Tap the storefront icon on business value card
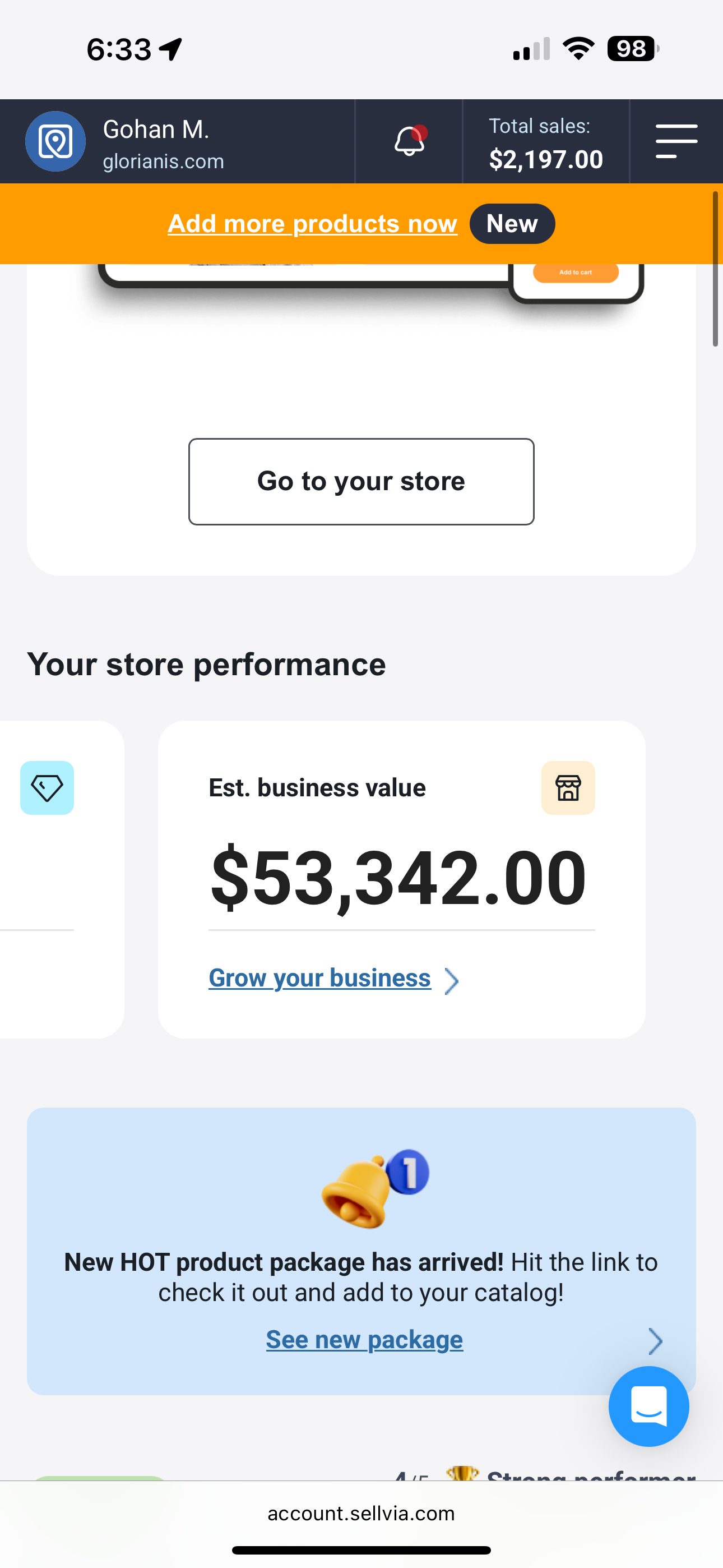The width and height of the screenshot is (723, 1568). tap(568, 788)
